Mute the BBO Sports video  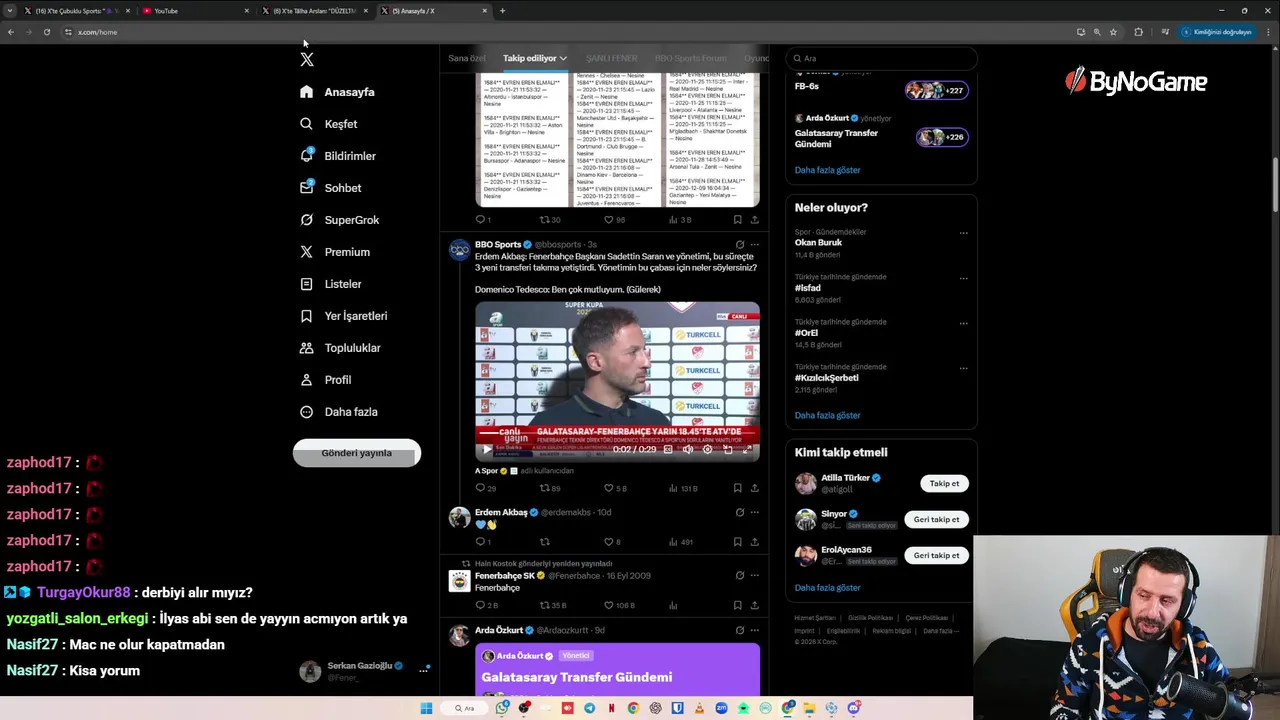(687, 450)
